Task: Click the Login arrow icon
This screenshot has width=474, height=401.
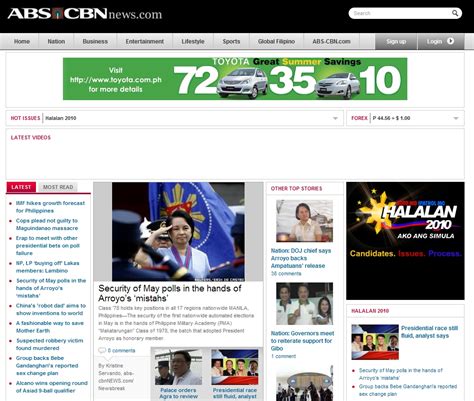Action: pyautogui.click(x=450, y=41)
